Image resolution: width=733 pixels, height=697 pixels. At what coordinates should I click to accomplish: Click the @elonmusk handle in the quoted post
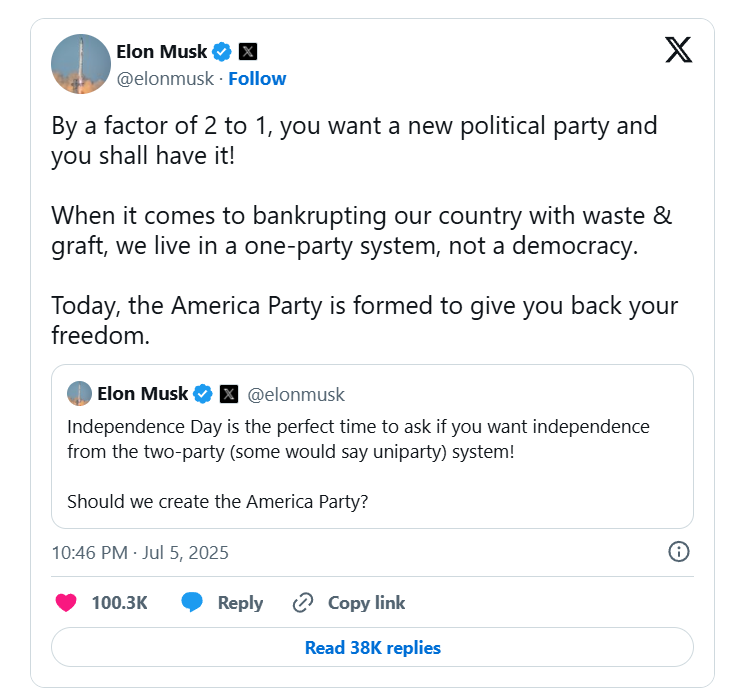click(x=296, y=394)
